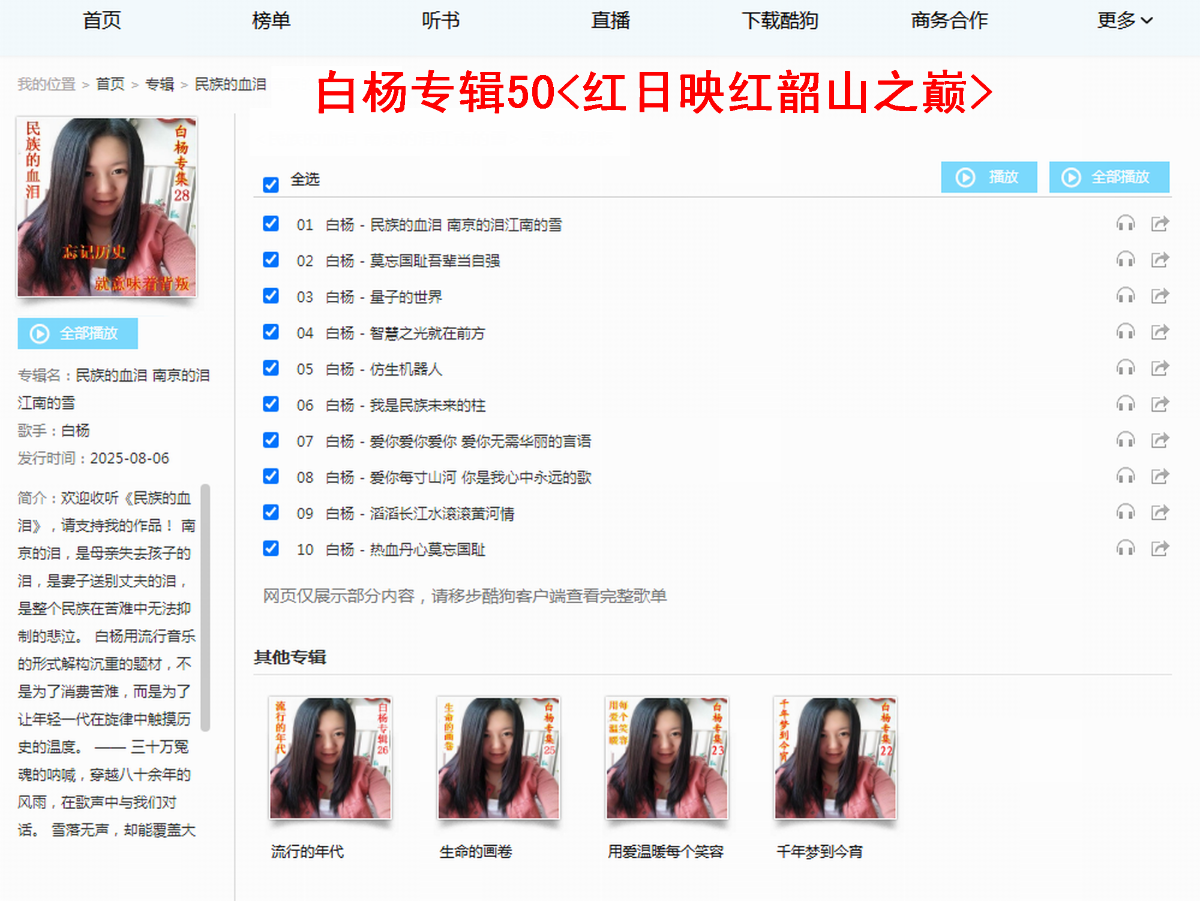
Task: Uncheck track 01 民族的血泪 checkbox
Action: tap(270, 223)
